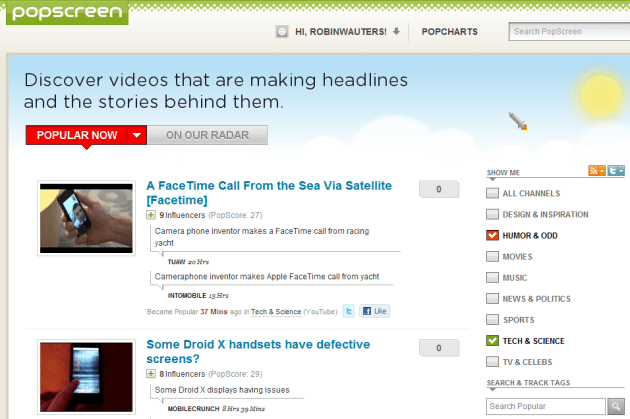The height and width of the screenshot is (419, 630).
Task: Open the Droid X video thumbnail
Action: tap(86, 377)
